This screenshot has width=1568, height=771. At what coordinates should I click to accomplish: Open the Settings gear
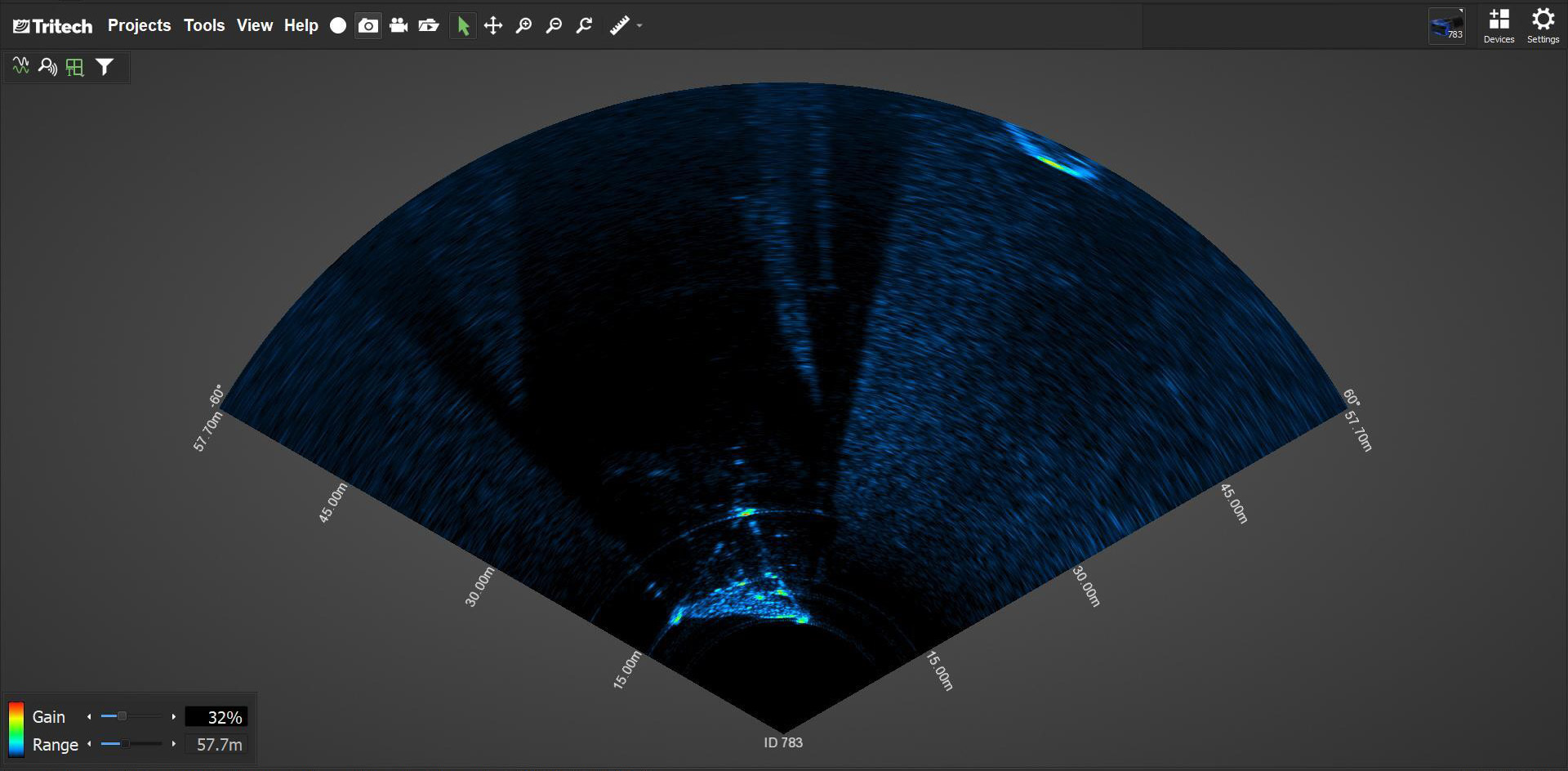pos(1543,25)
